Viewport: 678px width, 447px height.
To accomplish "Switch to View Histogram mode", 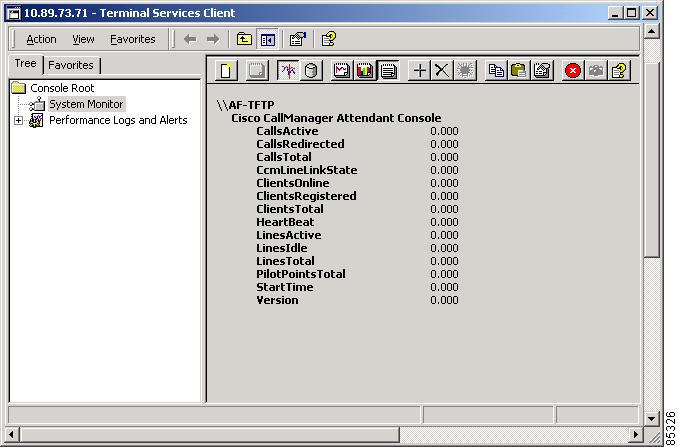I will click(365, 70).
